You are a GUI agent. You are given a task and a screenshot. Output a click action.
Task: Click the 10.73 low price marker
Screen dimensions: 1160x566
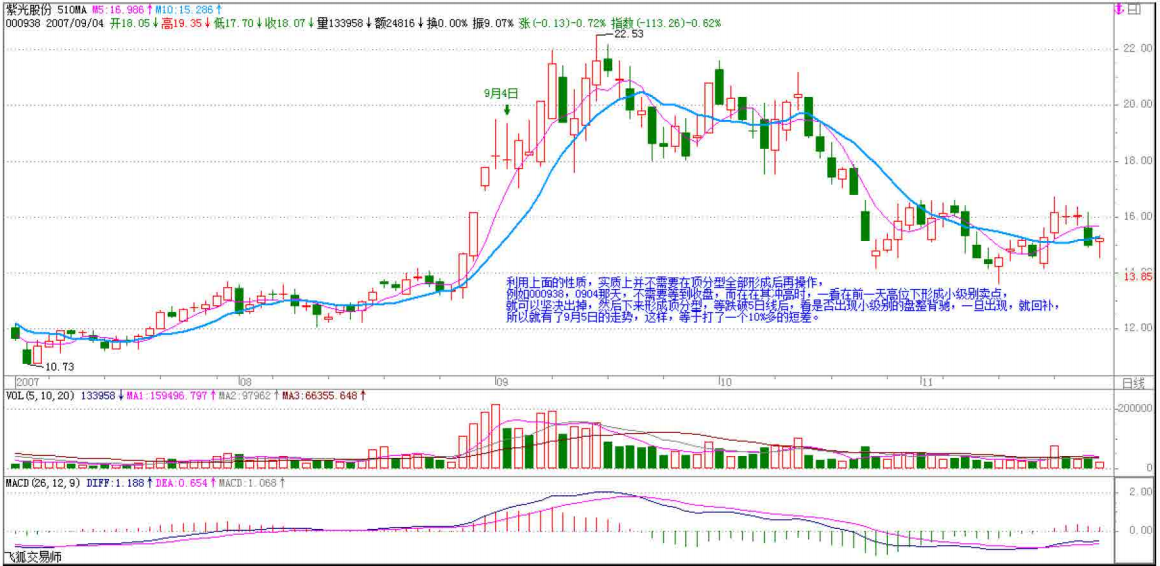click(x=57, y=367)
